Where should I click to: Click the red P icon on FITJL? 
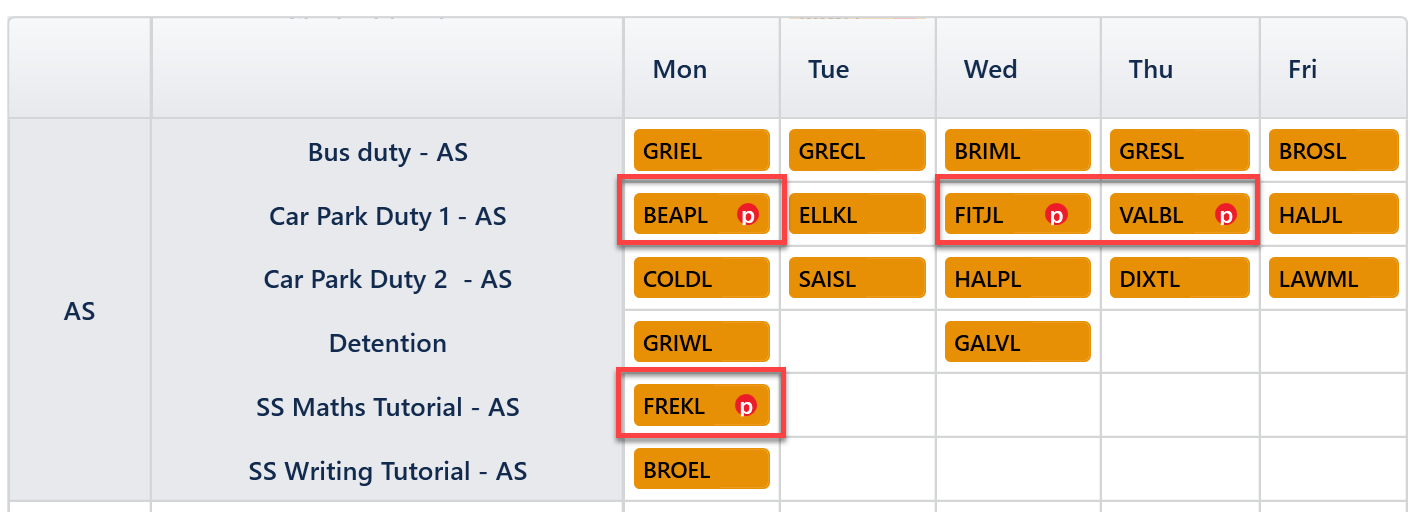(x=1055, y=215)
